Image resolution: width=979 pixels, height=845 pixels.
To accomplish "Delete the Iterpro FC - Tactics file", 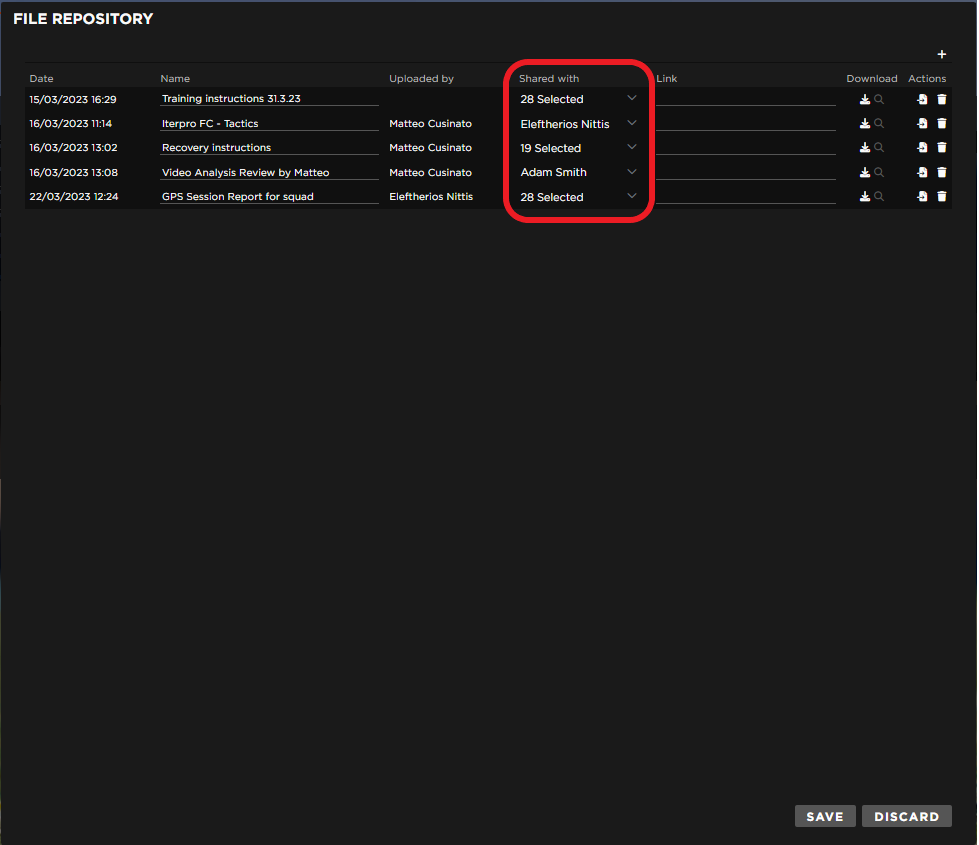I will tap(942, 124).
